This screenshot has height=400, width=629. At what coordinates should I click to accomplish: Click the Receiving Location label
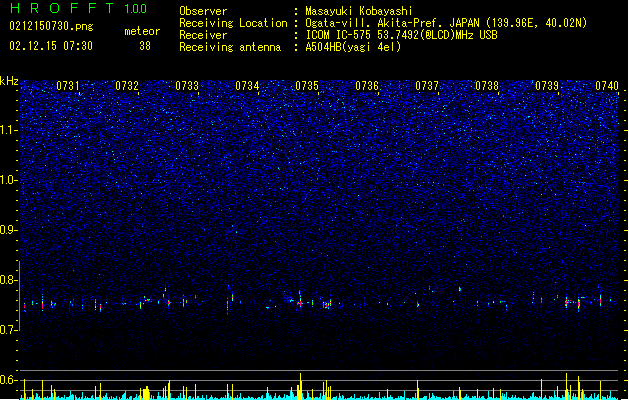[233, 23]
